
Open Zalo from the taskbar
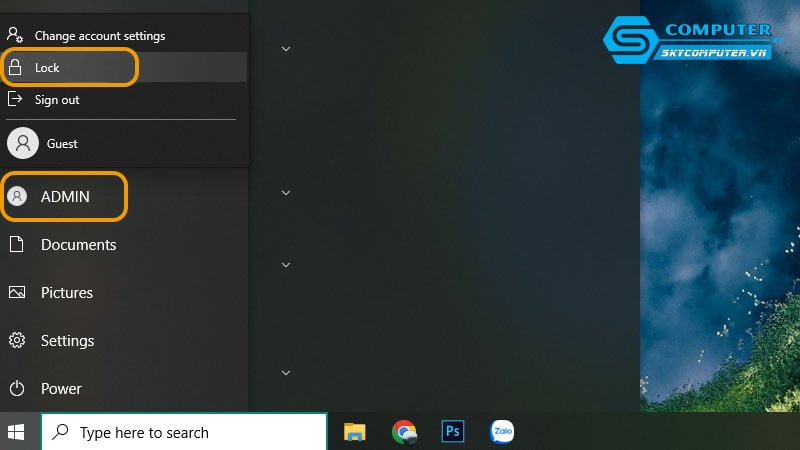pyautogui.click(x=502, y=432)
